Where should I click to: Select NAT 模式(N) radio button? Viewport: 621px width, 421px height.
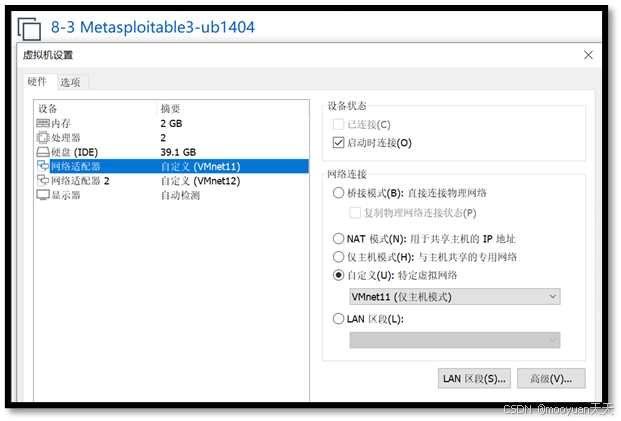click(x=338, y=239)
